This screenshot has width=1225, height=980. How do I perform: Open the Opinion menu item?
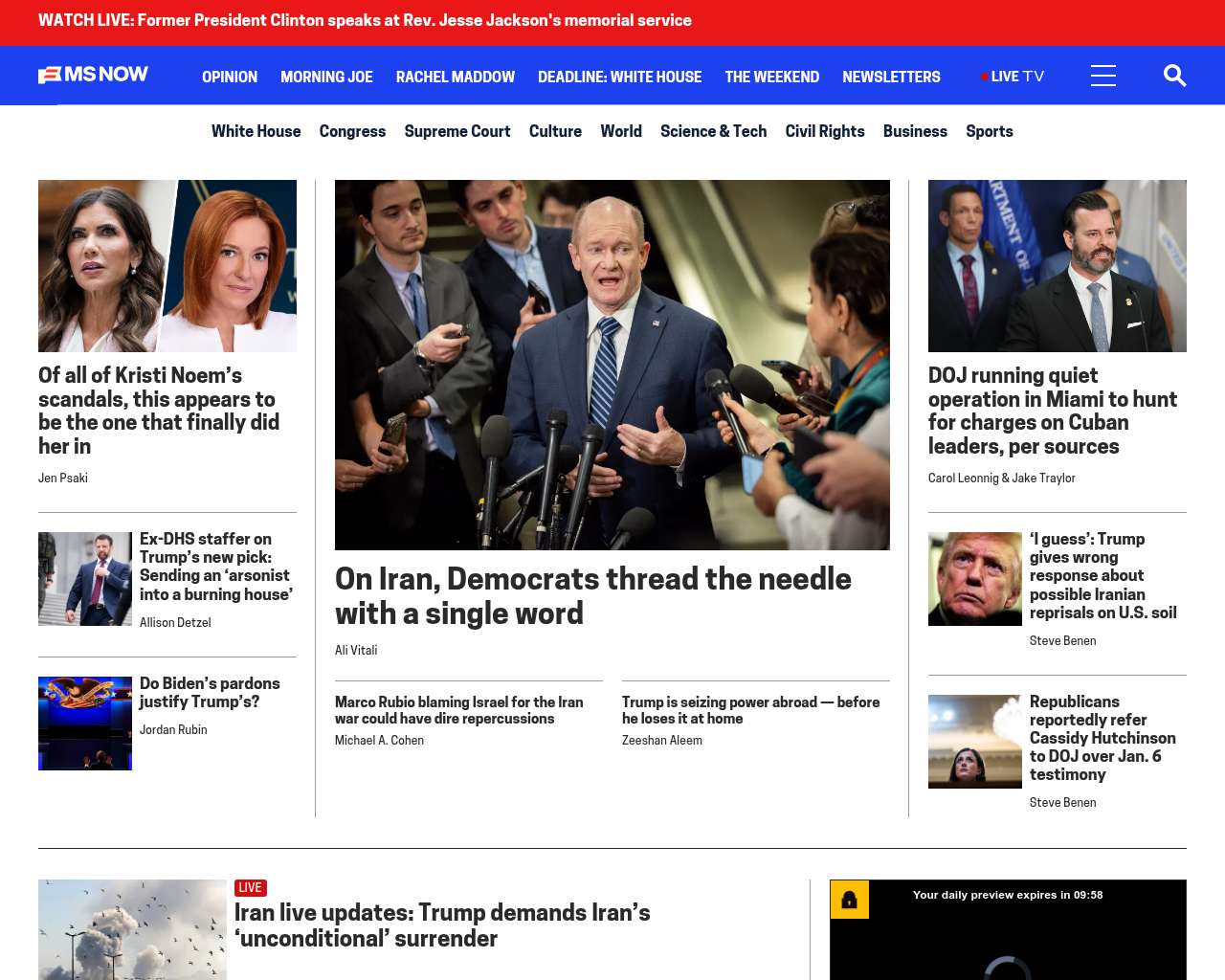230,77
